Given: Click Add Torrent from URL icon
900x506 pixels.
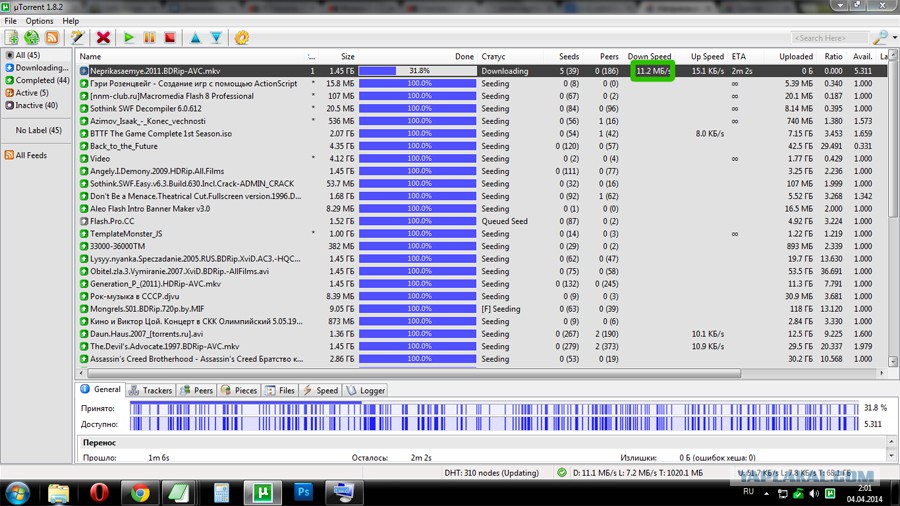Looking at the screenshot, I should [32, 38].
